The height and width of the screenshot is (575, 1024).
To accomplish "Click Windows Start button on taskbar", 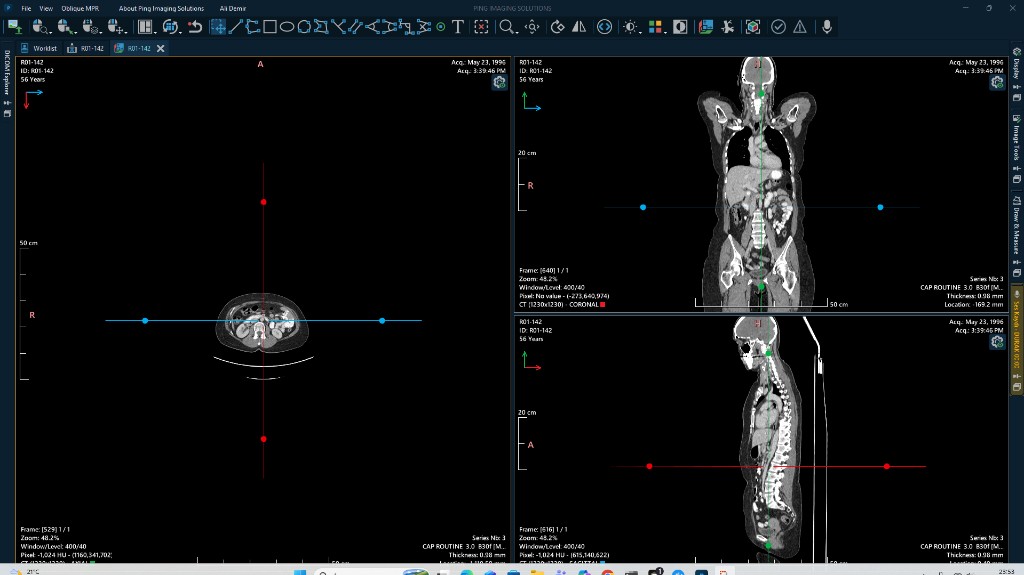I will [x=300, y=572].
